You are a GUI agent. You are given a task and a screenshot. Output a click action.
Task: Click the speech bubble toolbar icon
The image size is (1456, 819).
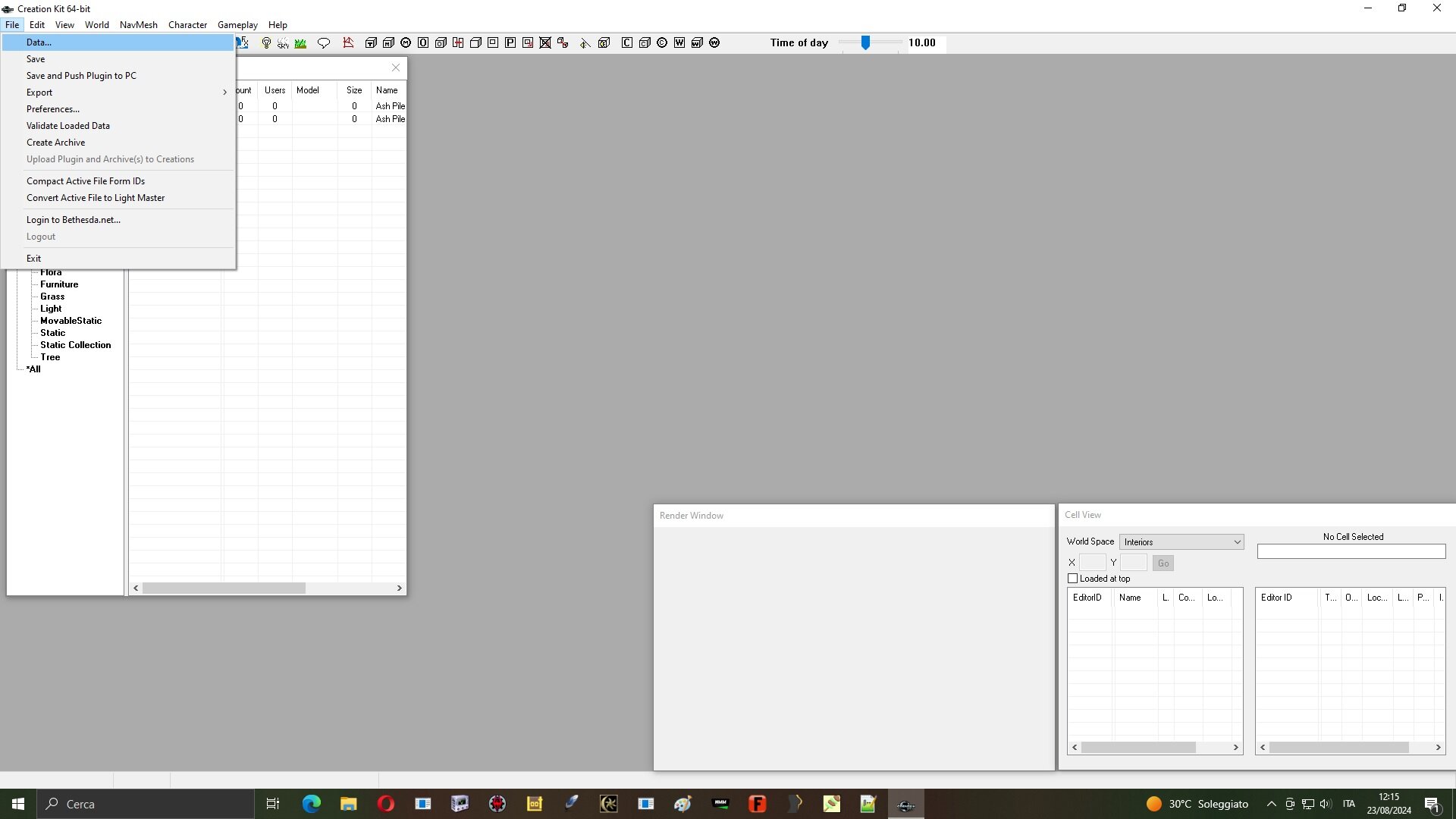tap(324, 43)
